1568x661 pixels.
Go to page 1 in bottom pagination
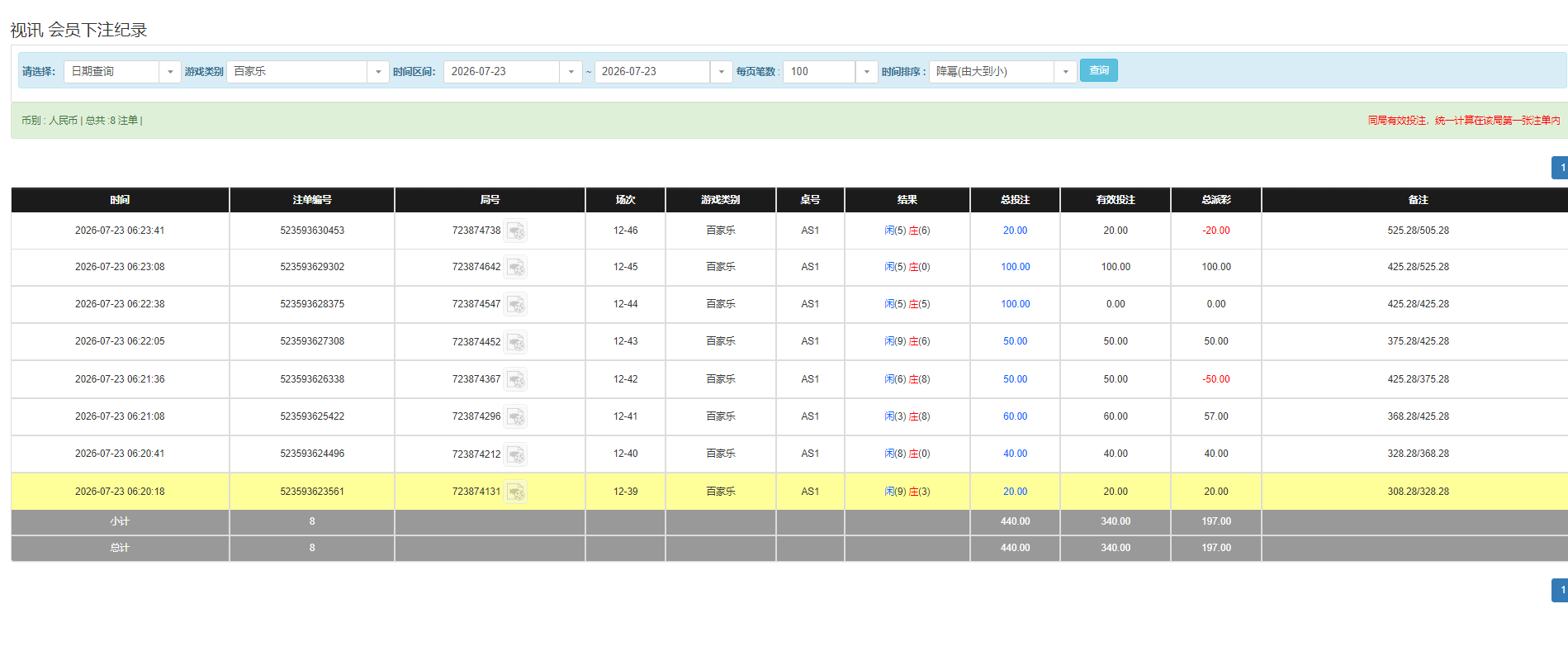point(1561,590)
